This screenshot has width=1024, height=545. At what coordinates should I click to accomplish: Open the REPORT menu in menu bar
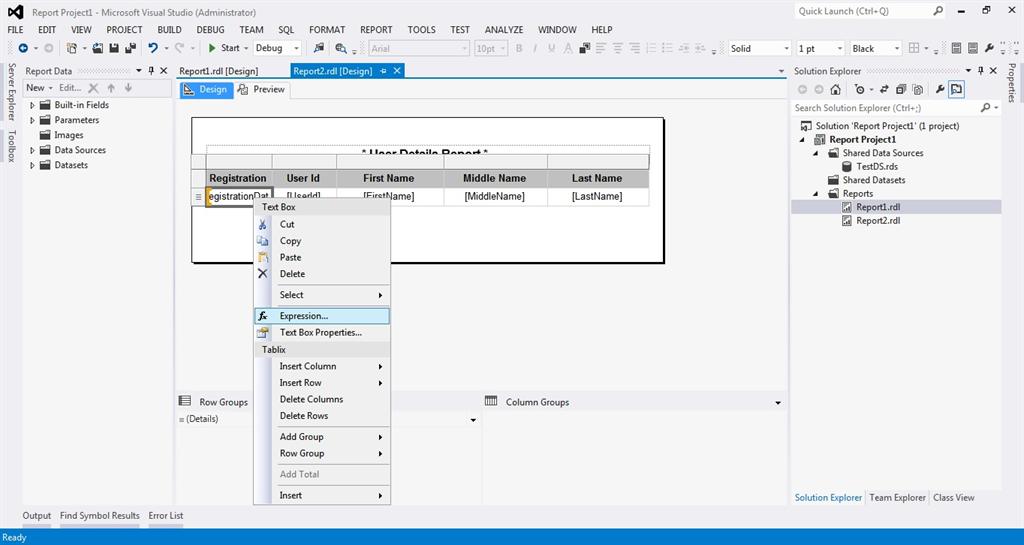[376, 29]
